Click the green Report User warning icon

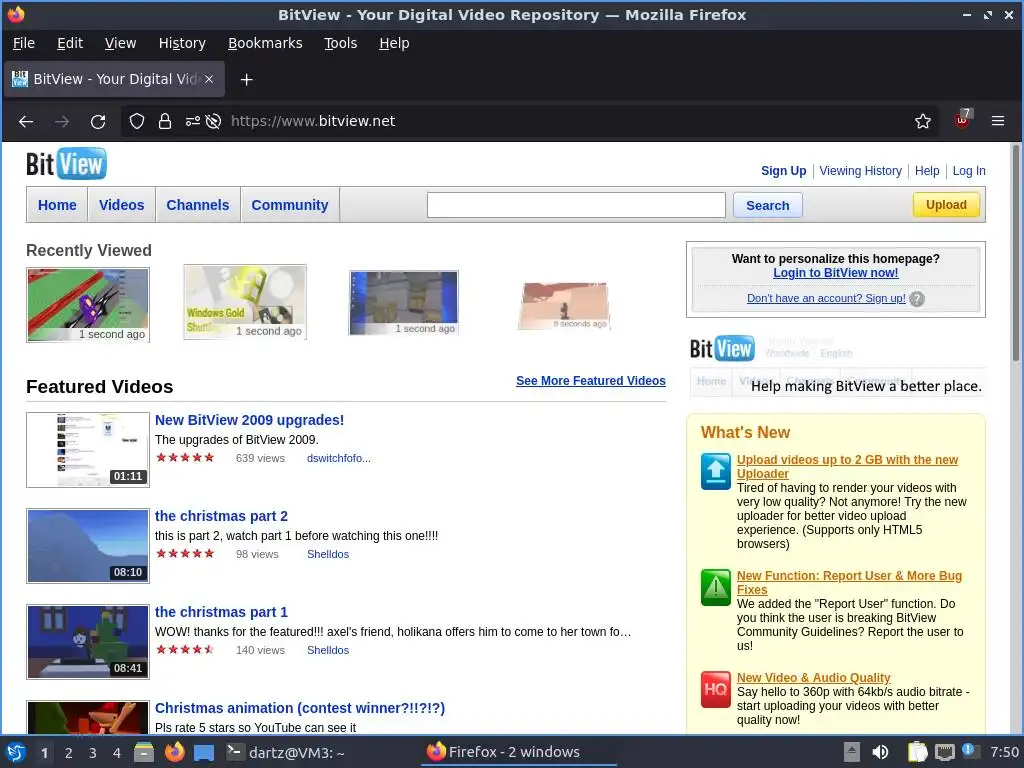716,587
